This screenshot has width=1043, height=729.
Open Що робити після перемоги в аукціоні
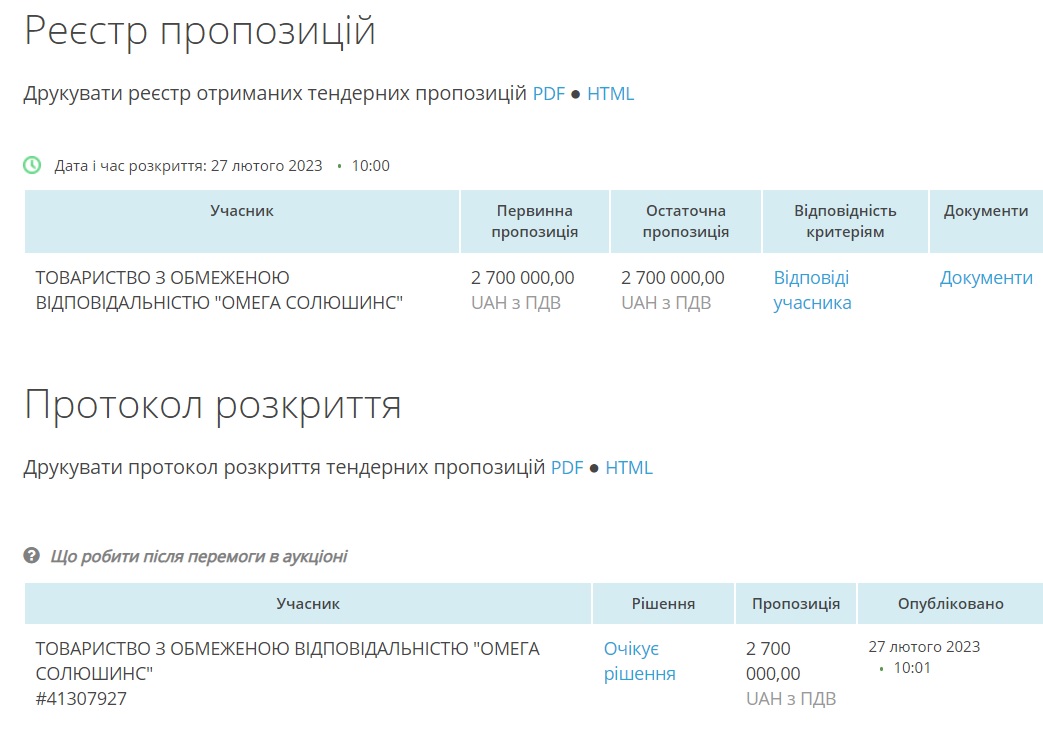[x=199, y=556]
